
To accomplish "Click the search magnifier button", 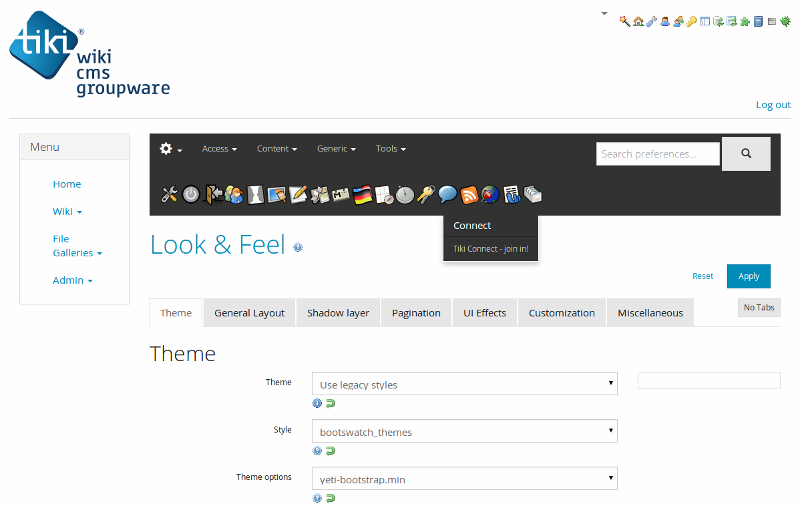I will [x=746, y=154].
